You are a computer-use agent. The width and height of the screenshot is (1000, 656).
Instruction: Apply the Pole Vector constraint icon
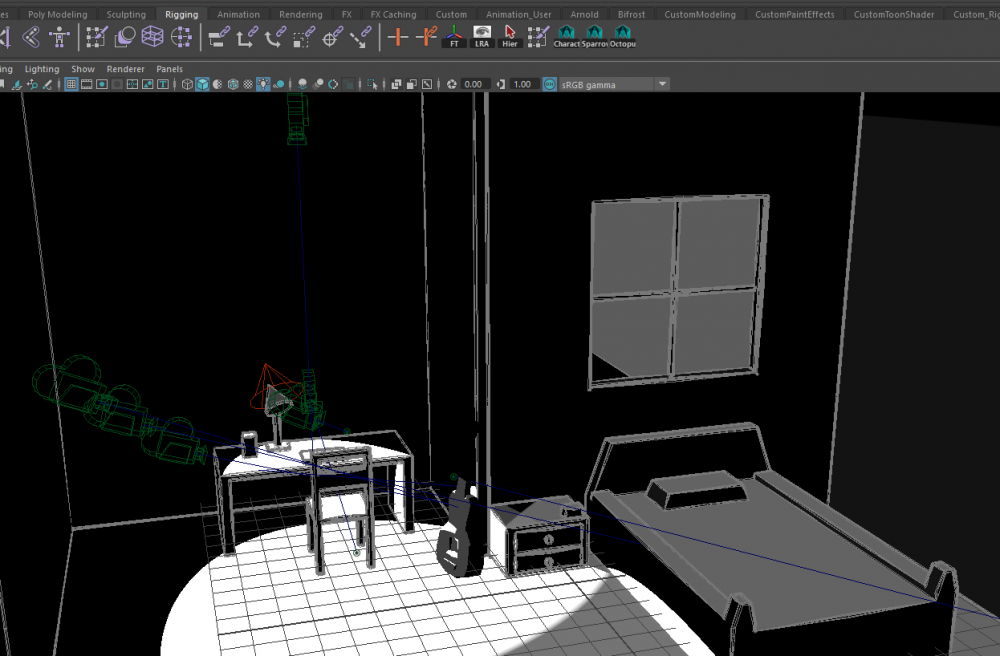[360, 37]
